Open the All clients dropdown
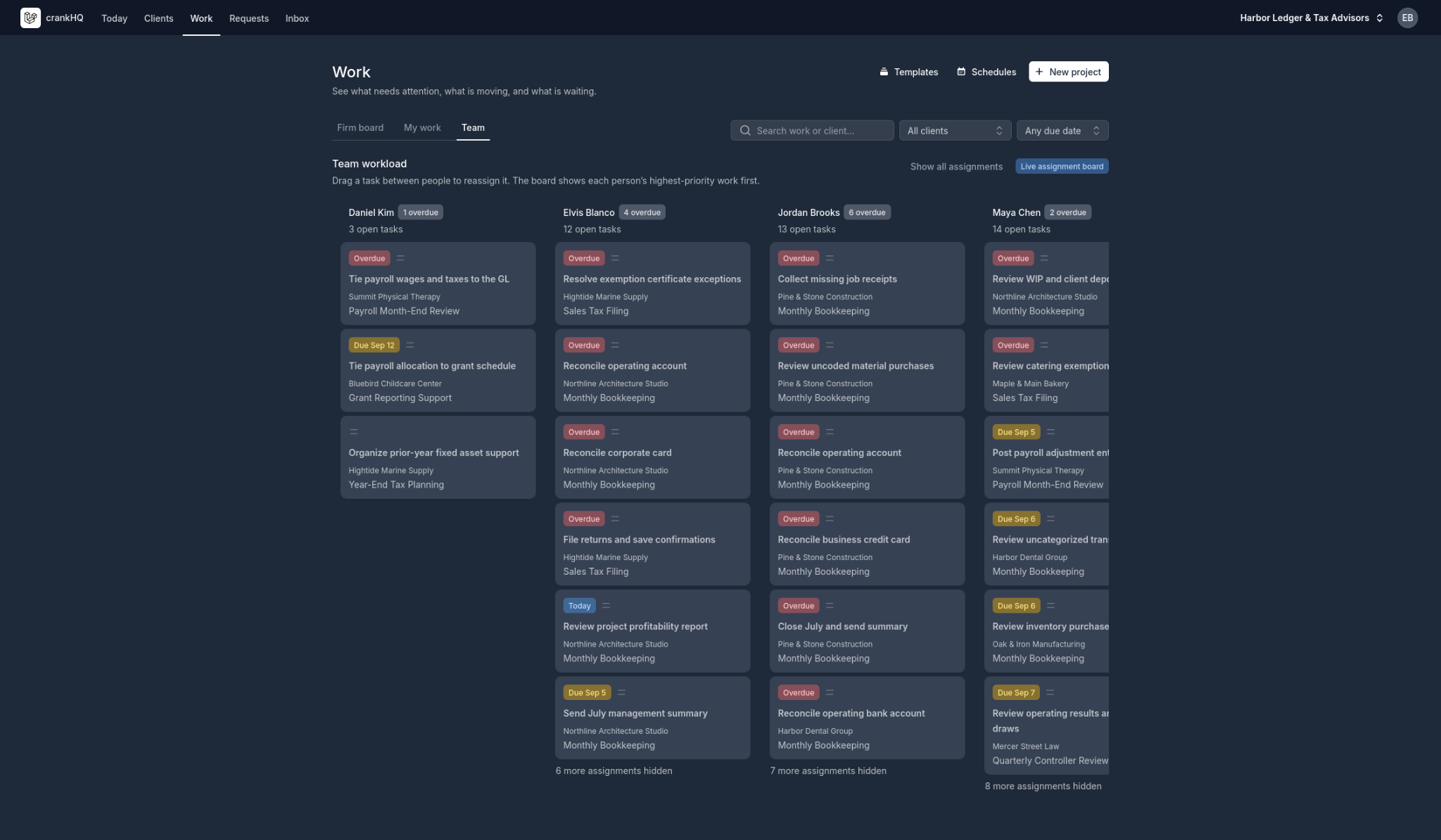Screen dimensions: 1441x840 pos(955,130)
